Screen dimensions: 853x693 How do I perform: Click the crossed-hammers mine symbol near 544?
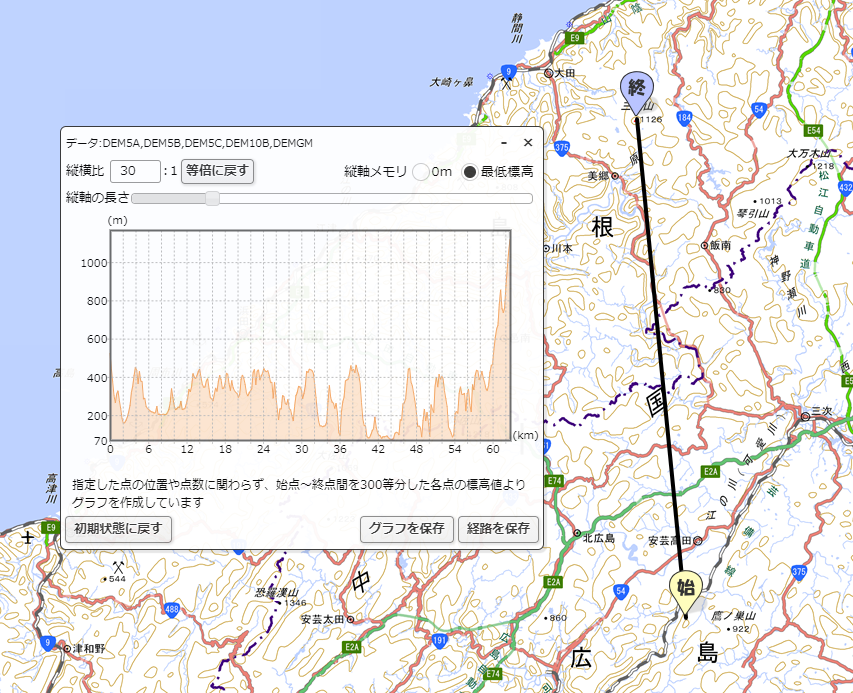click(118, 567)
